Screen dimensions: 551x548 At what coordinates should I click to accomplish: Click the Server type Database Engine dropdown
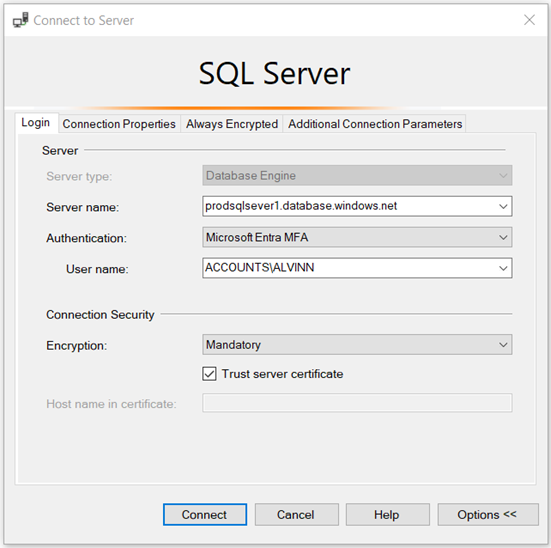pos(357,175)
